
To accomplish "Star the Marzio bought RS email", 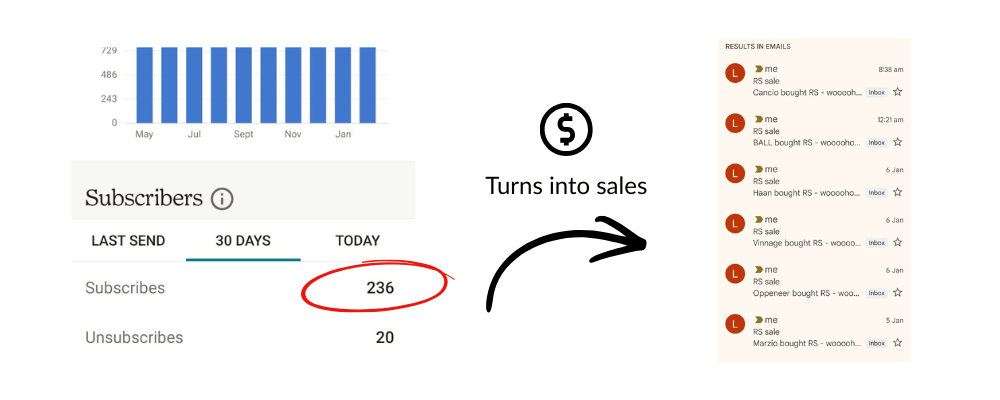I will tap(897, 343).
